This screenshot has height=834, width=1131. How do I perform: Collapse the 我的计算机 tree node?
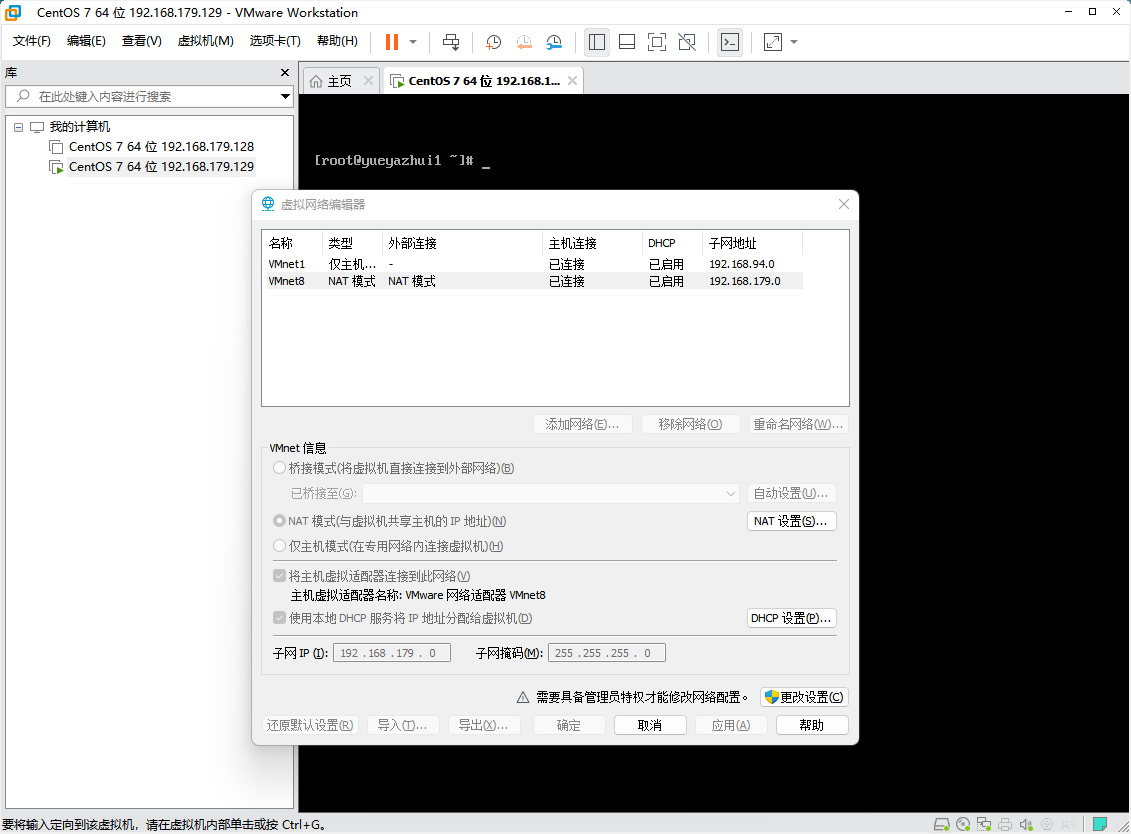point(19,127)
